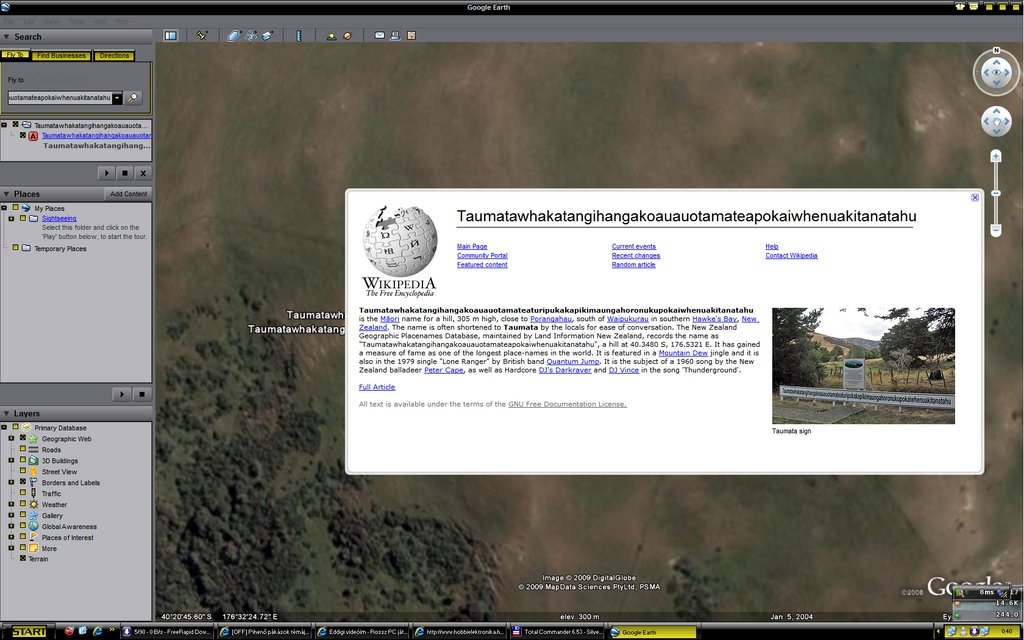
Task: Click the Places of Interest flag icon
Action: coord(33,537)
